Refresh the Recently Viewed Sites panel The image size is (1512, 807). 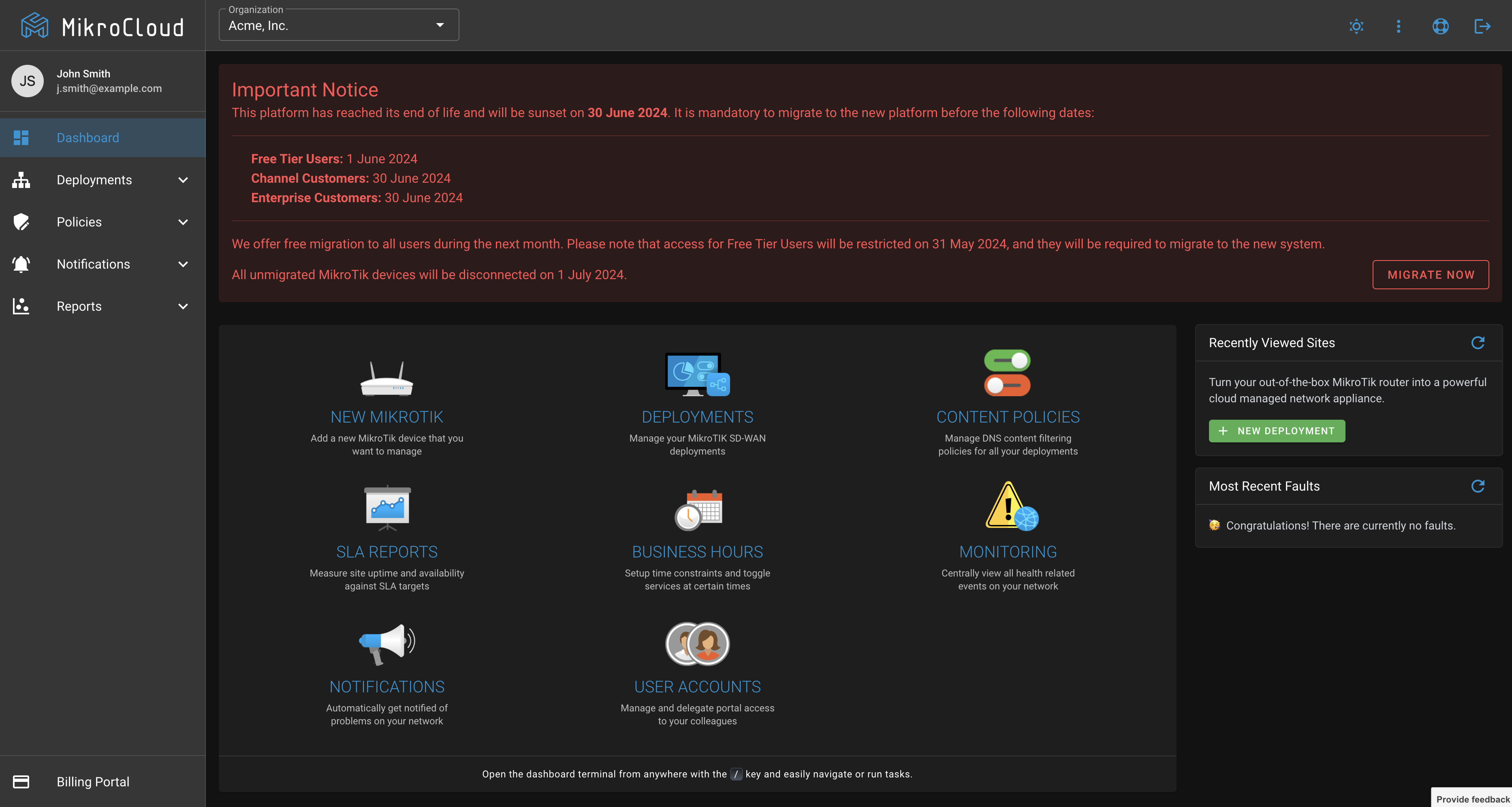click(1478, 343)
